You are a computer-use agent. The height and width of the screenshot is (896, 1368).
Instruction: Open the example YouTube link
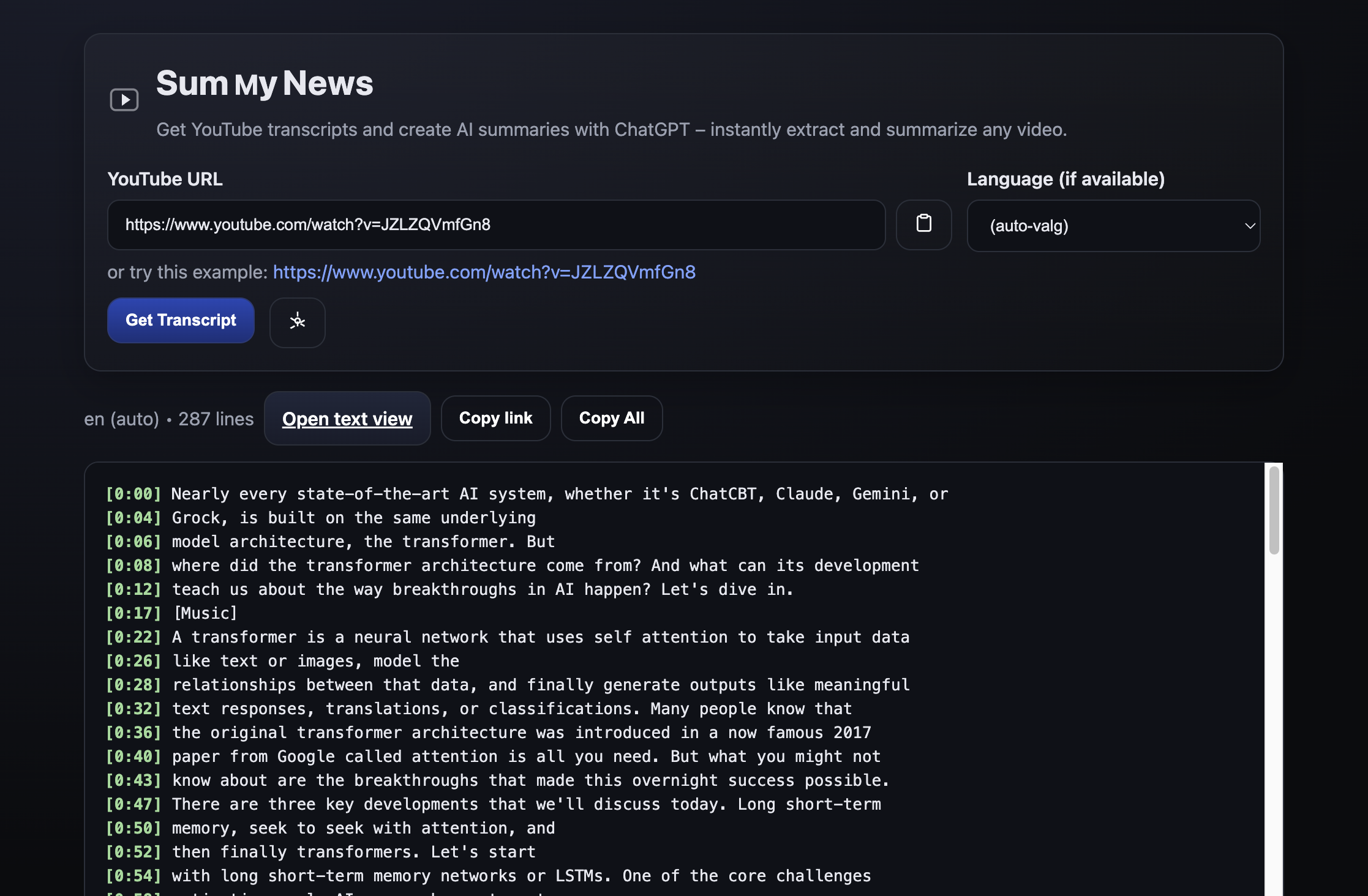(x=484, y=272)
